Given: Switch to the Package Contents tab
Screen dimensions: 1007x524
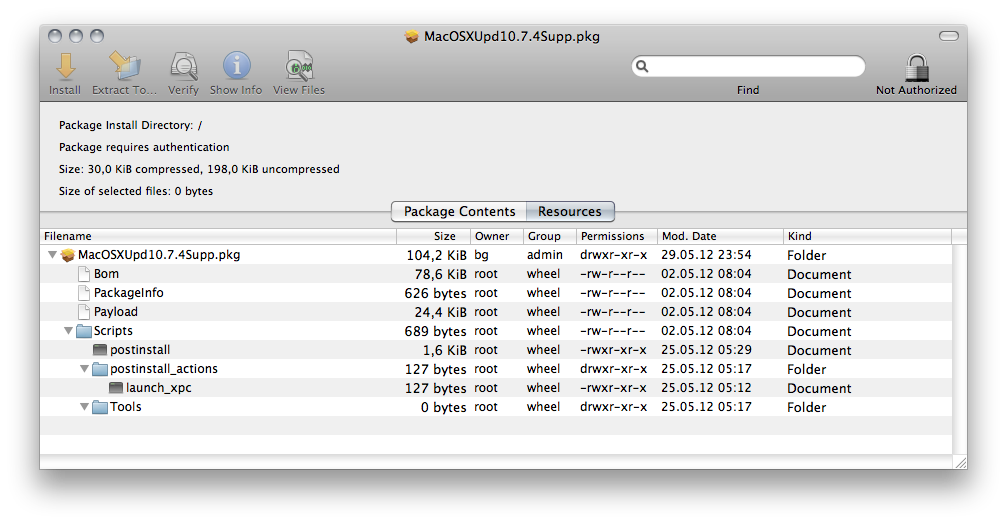Looking at the screenshot, I should [x=459, y=211].
